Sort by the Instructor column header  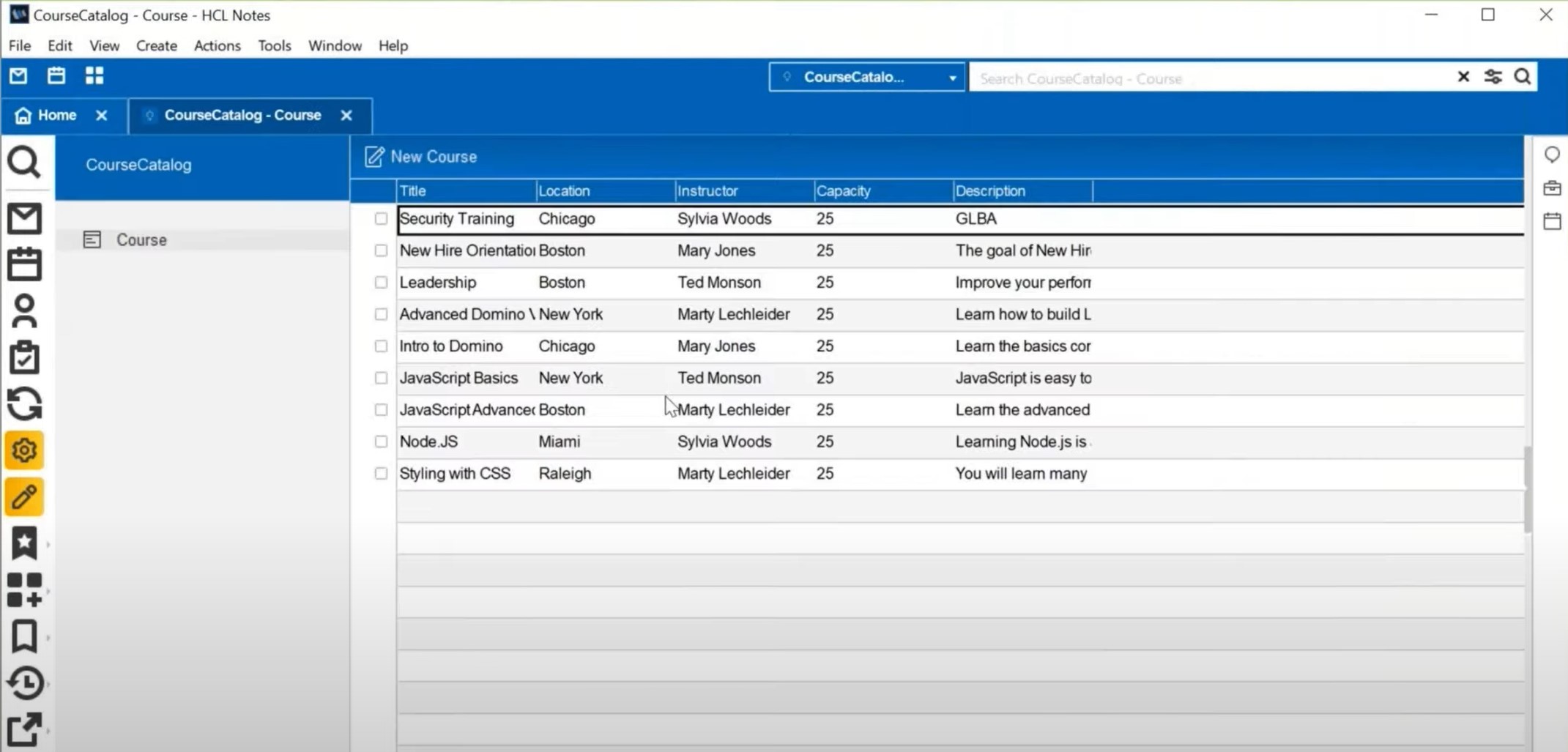pos(745,191)
